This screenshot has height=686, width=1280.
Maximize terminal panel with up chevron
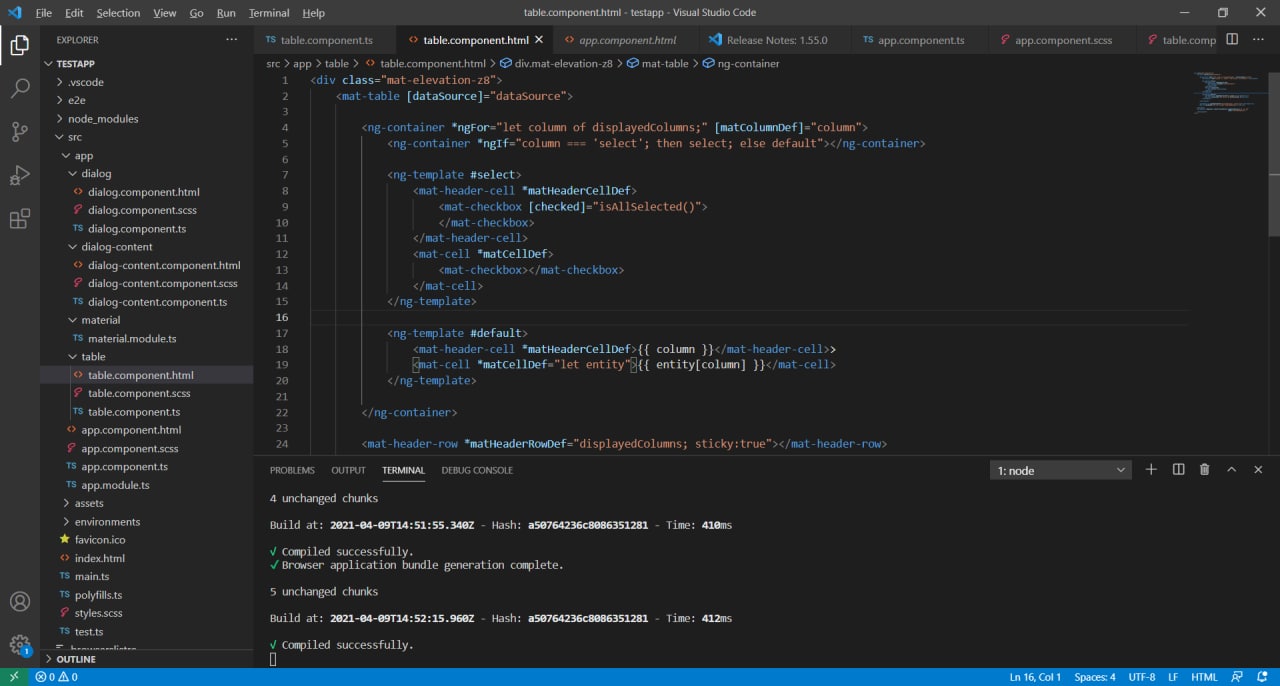(1231, 470)
